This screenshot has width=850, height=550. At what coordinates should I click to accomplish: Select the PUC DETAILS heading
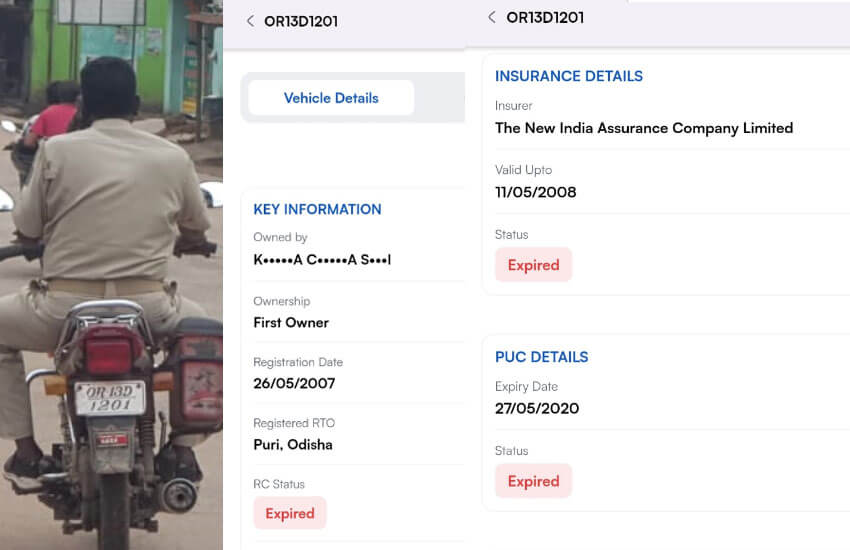pyautogui.click(x=542, y=357)
